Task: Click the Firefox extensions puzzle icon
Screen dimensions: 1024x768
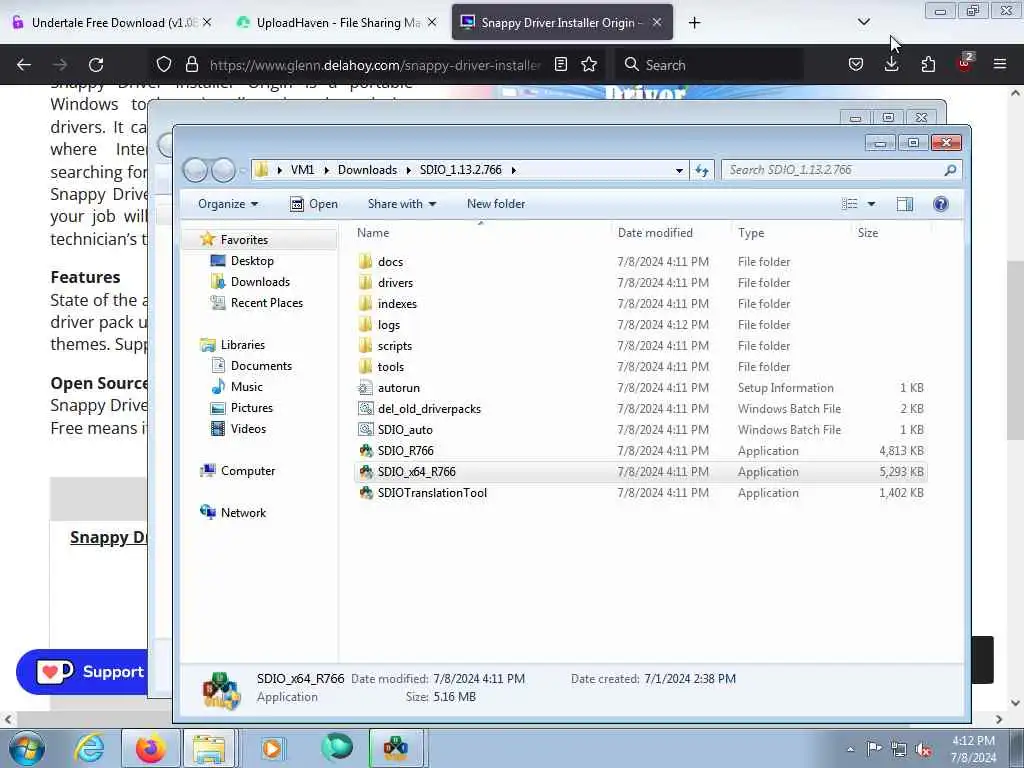Action: click(927, 64)
